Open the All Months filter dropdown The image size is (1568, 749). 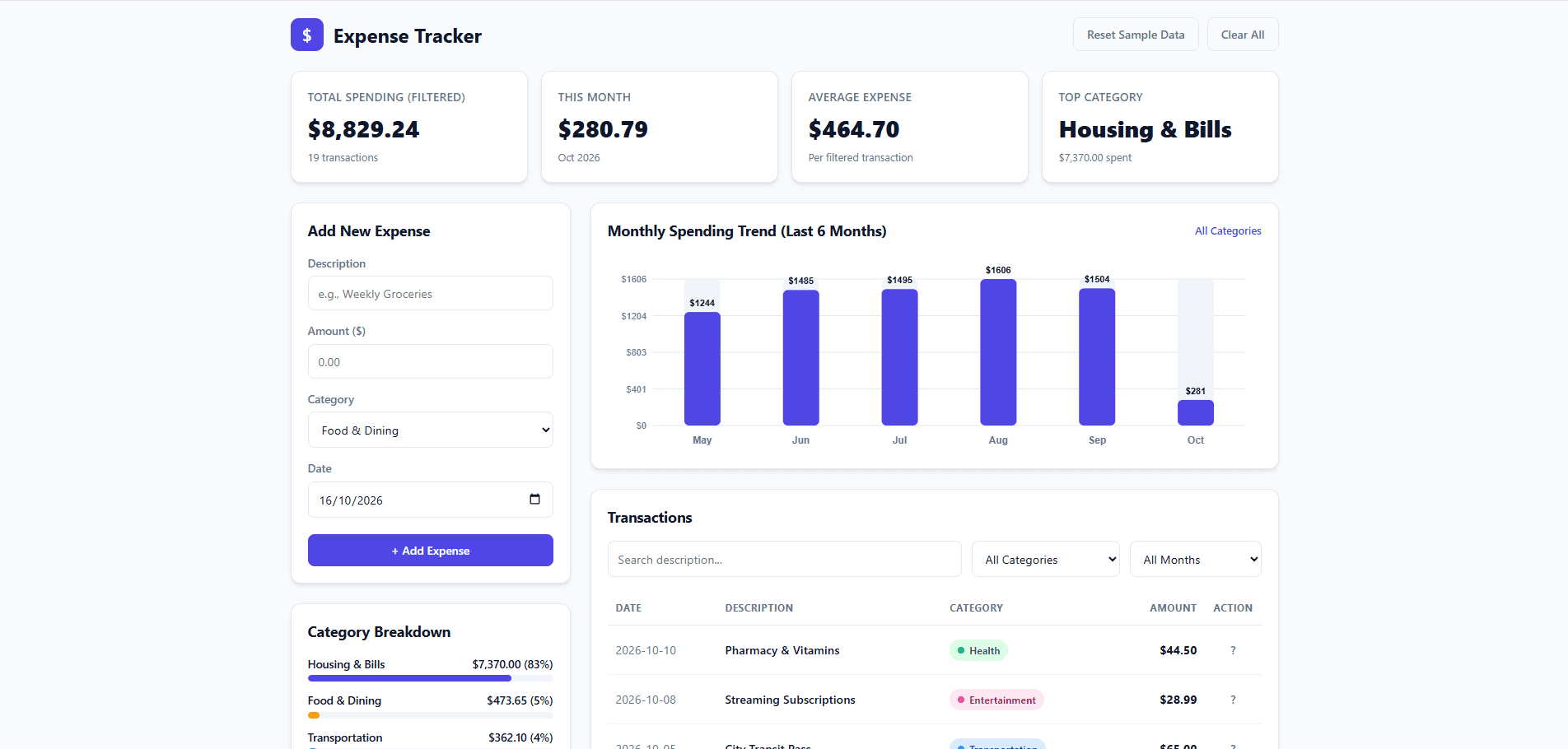pos(1196,559)
